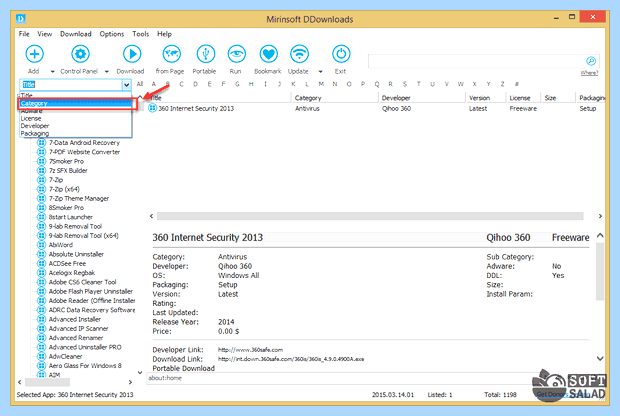The image size is (620, 416).
Task: Click icon beside 360 Internet Security 2013 row
Action: click(x=152, y=108)
